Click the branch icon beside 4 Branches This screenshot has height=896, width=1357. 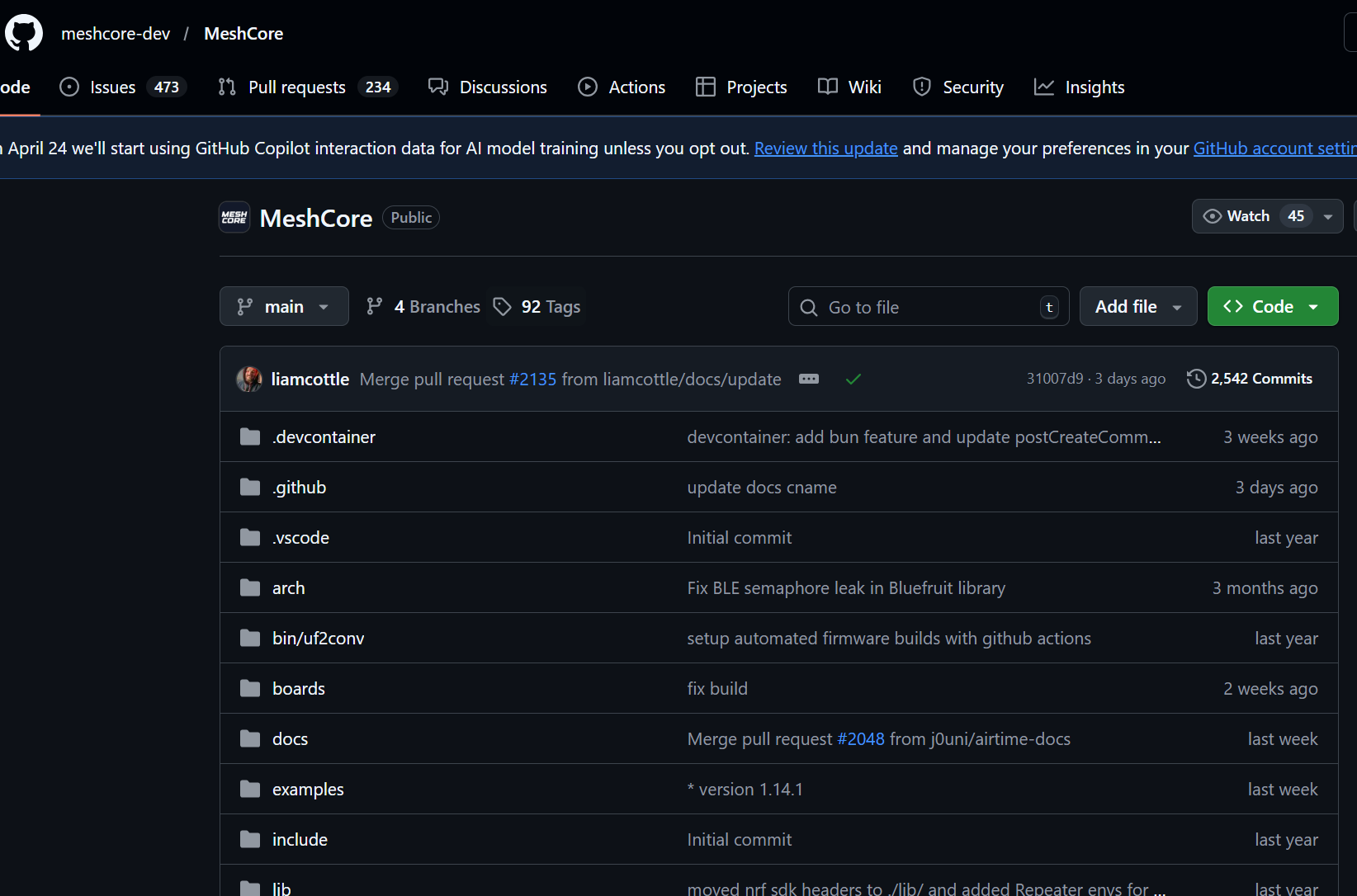pos(375,306)
